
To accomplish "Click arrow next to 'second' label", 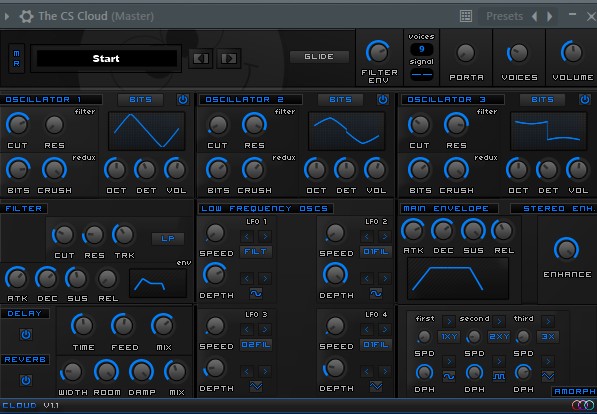I will coord(499,321).
